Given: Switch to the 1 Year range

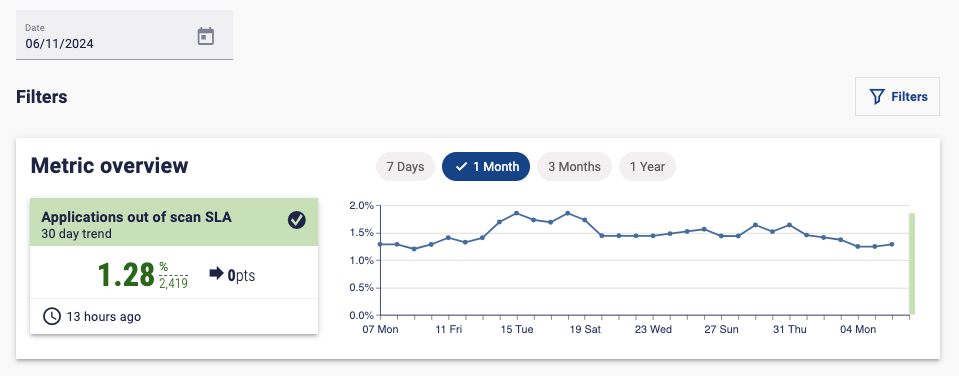Looking at the screenshot, I should [647, 166].
